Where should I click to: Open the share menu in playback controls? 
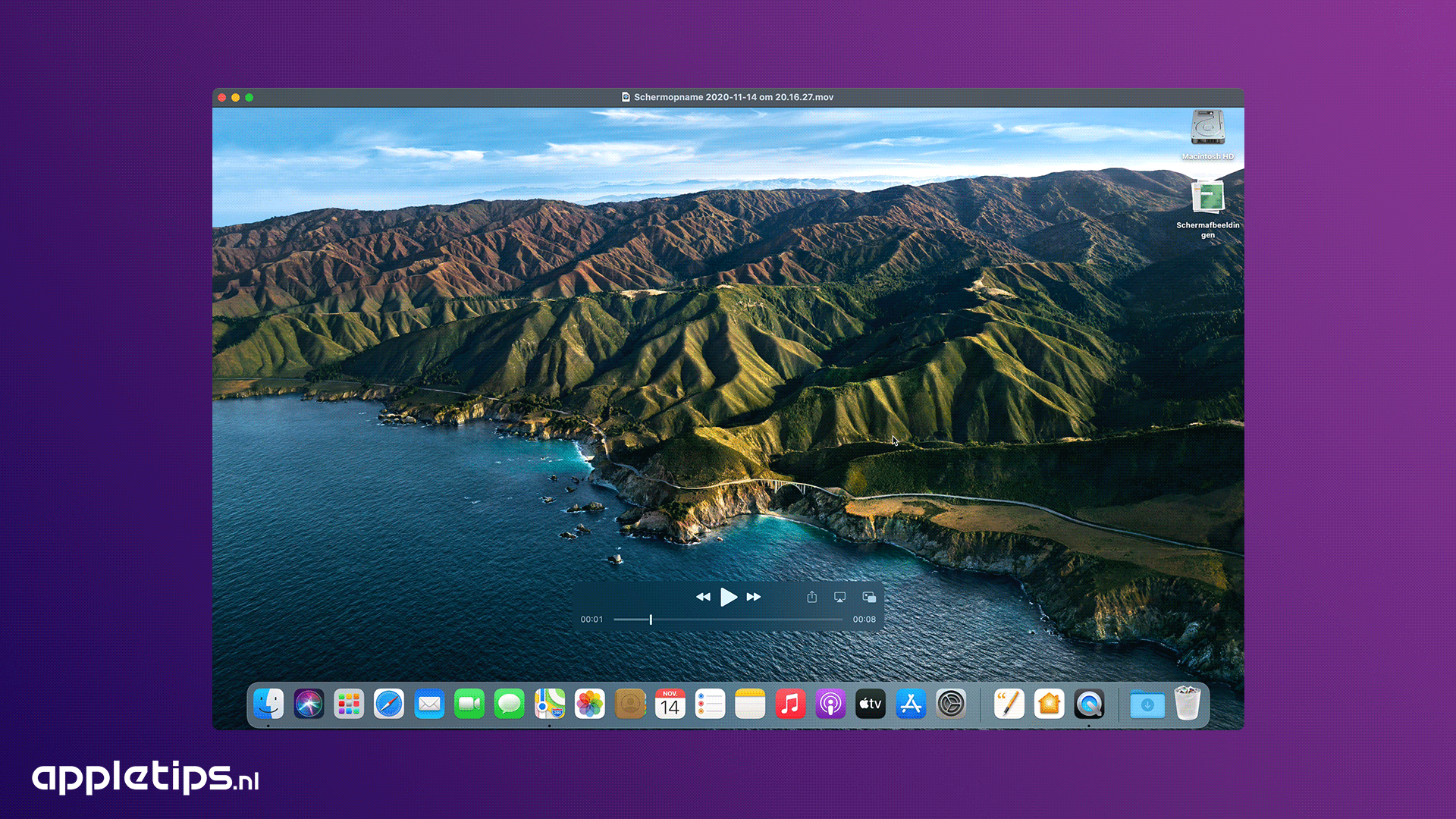tap(811, 597)
